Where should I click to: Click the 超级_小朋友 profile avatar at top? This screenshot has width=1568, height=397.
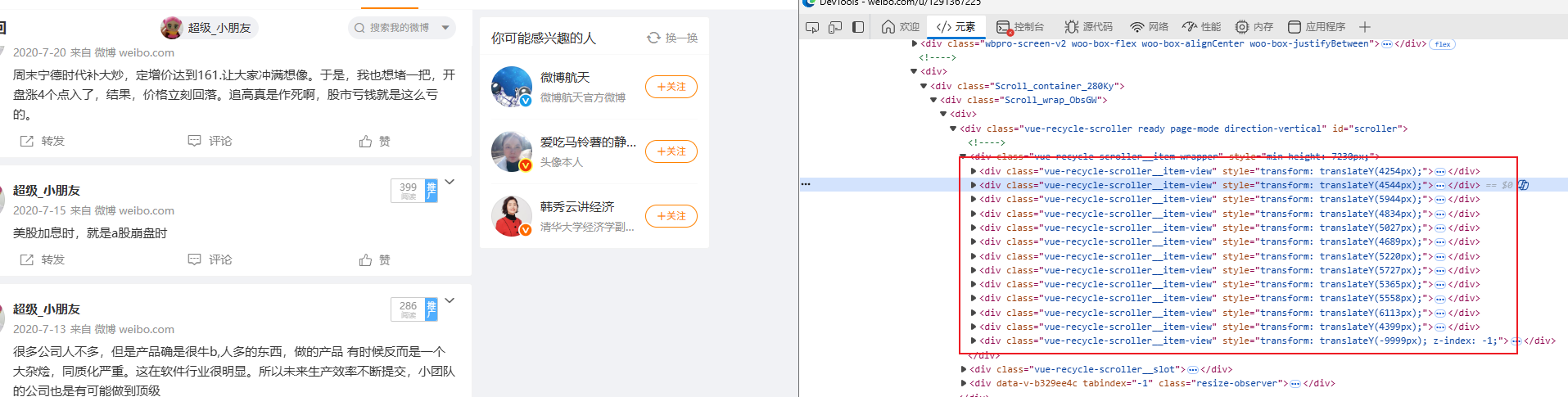click(x=172, y=28)
